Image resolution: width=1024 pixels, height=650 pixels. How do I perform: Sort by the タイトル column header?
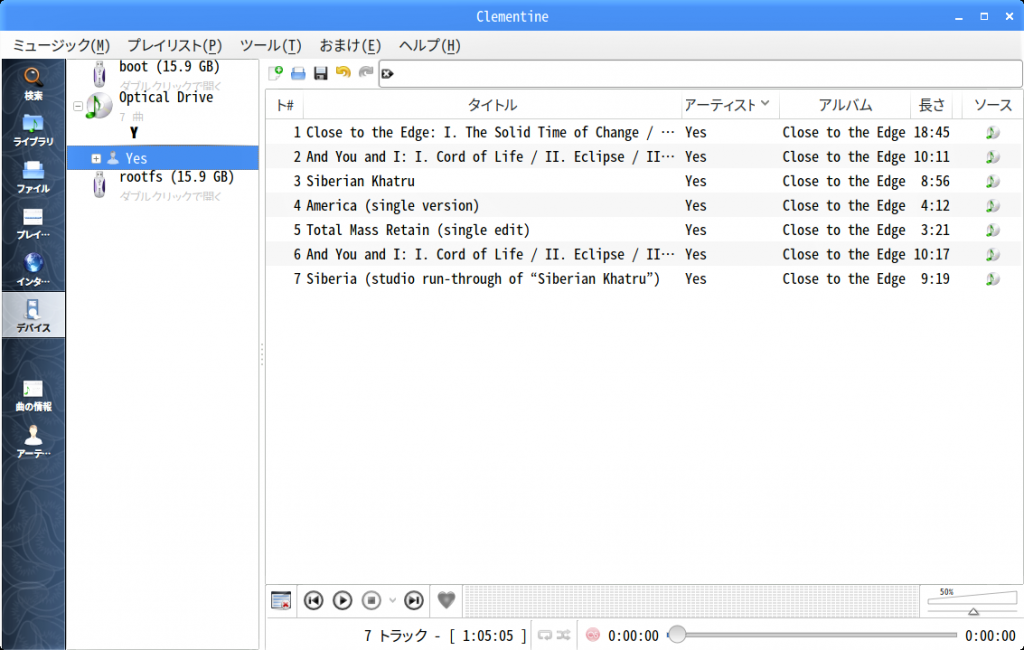(492, 105)
